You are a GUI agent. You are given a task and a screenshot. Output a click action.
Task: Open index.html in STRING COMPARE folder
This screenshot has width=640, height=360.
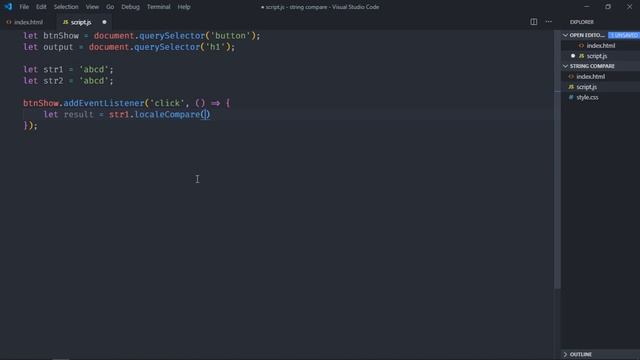pyautogui.click(x=591, y=76)
